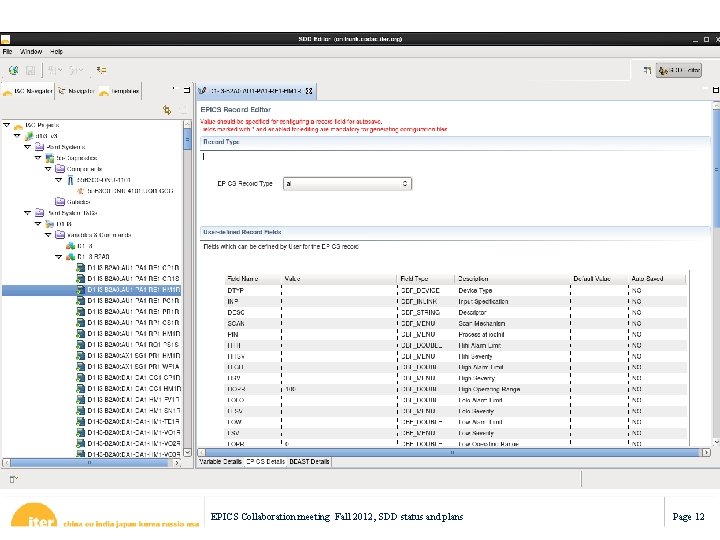
Task: Close the open record editor tab
Action: pos(309,91)
